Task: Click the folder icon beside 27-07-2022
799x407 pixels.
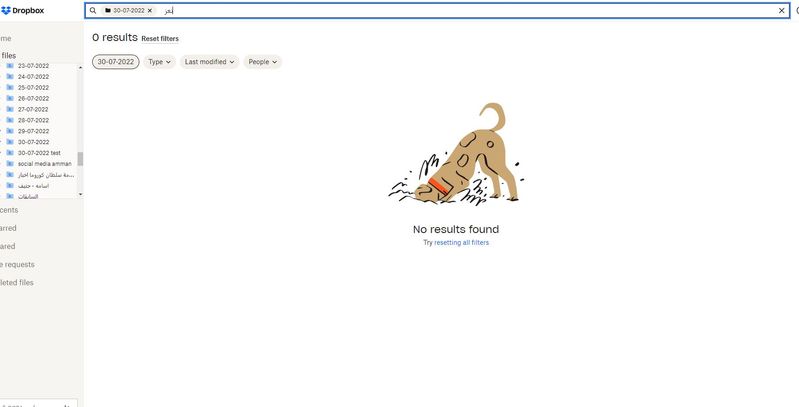Action: pyautogui.click(x=10, y=109)
